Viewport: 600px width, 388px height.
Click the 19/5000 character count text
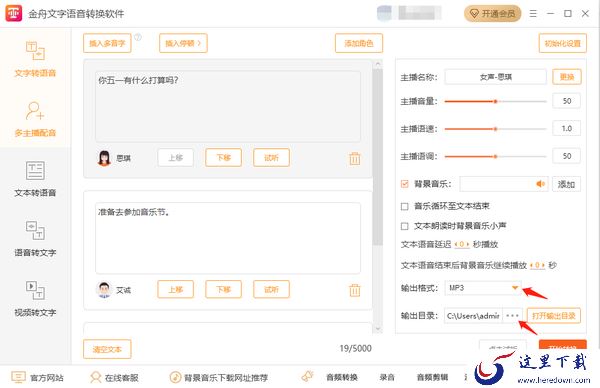click(355, 349)
